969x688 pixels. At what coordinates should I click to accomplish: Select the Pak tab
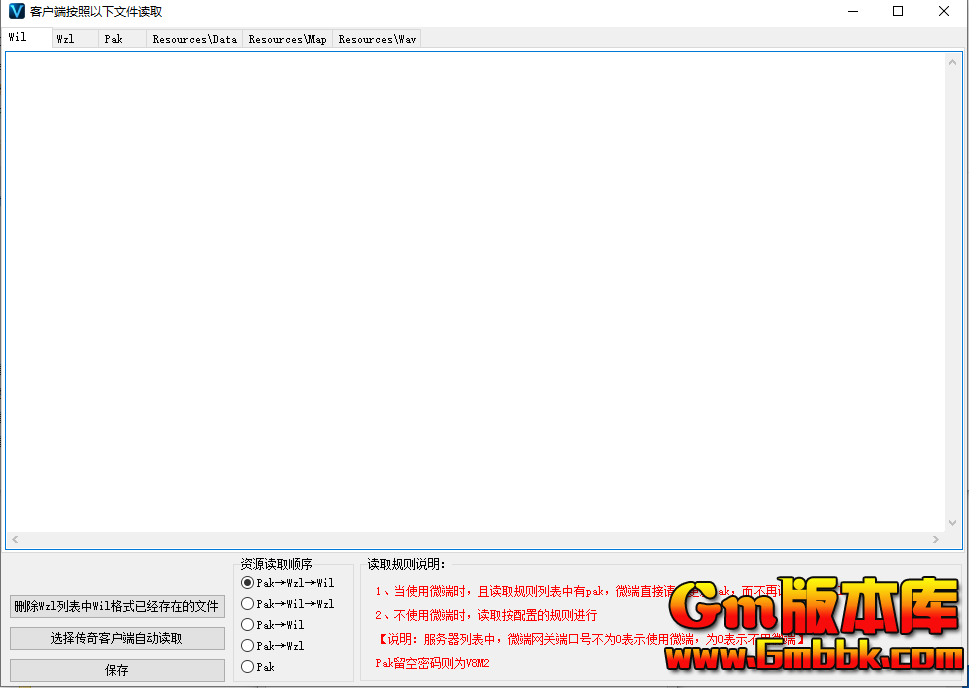[114, 39]
